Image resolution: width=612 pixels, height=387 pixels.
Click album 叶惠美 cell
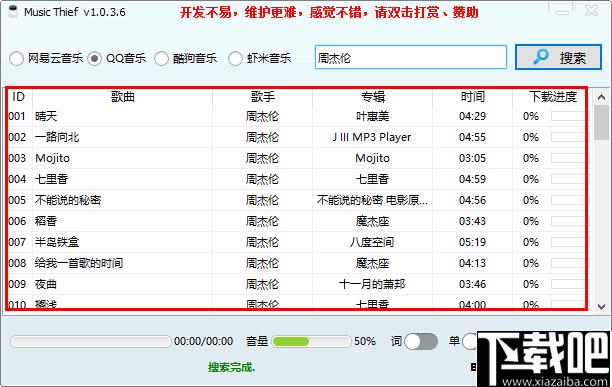pos(372,116)
